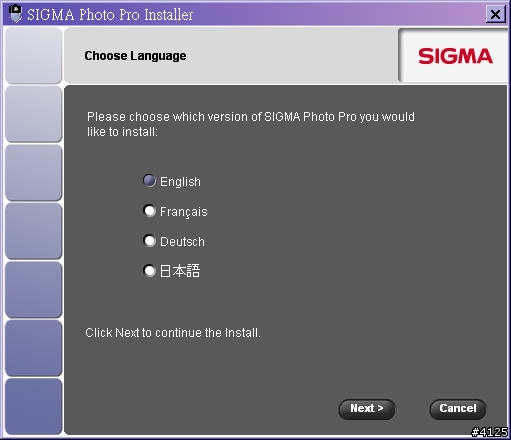511x440 pixels.
Task: Click the 'Please choose which version' prompt text
Action: click(x=251, y=124)
